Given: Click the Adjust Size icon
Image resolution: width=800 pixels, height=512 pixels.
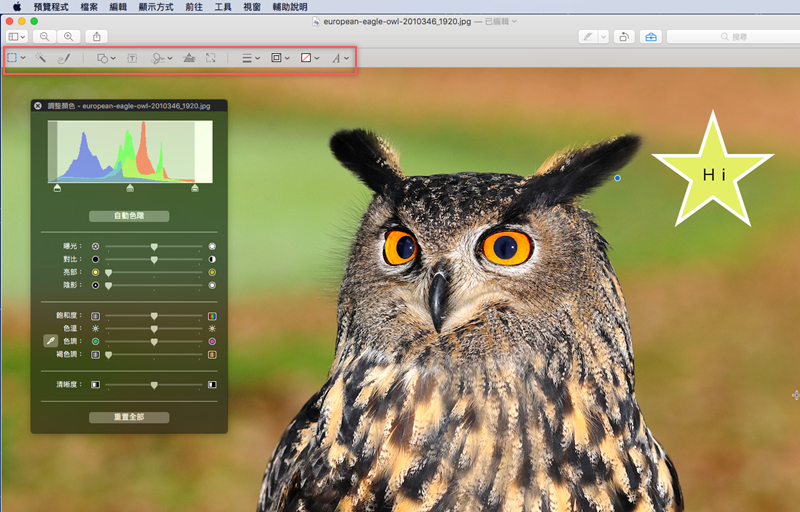Looking at the screenshot, I should [x=211, y=59].
